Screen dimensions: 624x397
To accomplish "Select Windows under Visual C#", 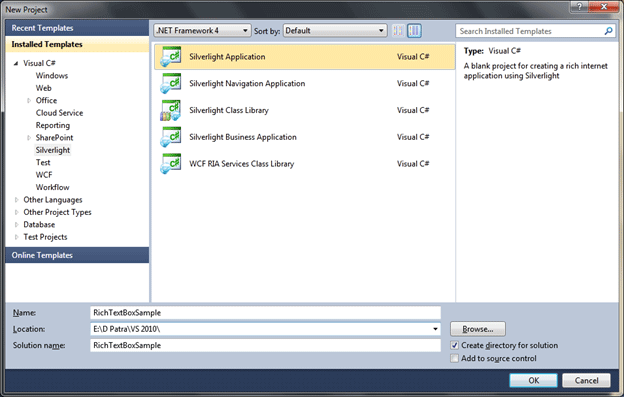I will (x=52, y=76).
